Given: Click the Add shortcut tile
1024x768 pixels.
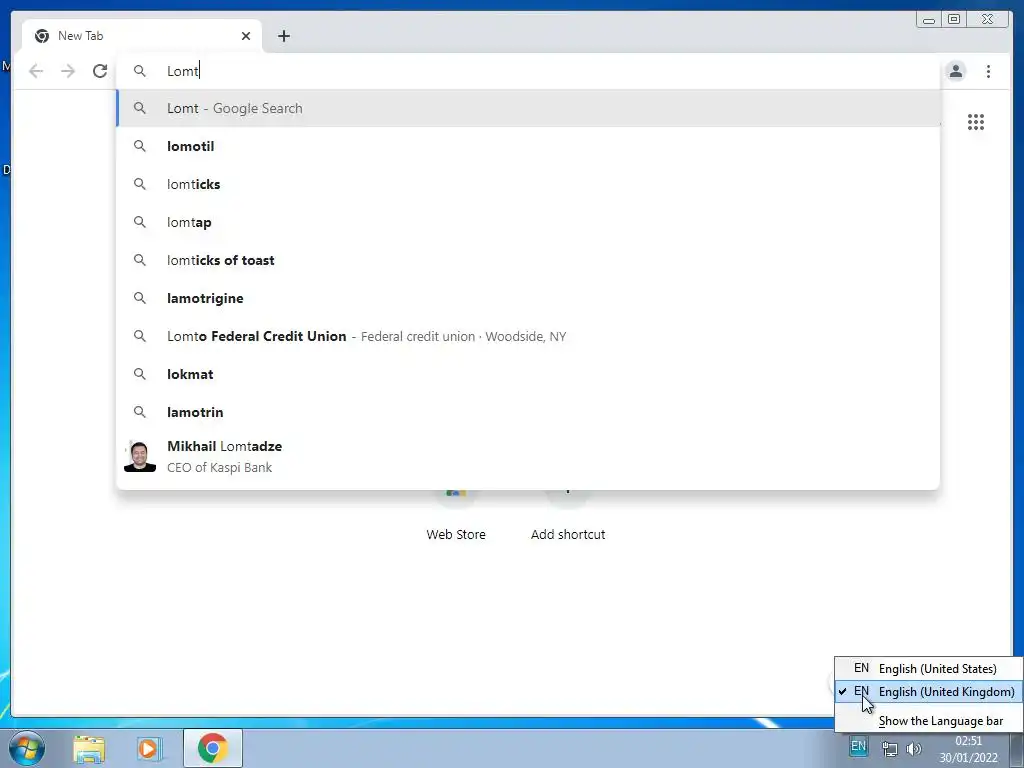Looking at the screenshot, I should [568, 516].
